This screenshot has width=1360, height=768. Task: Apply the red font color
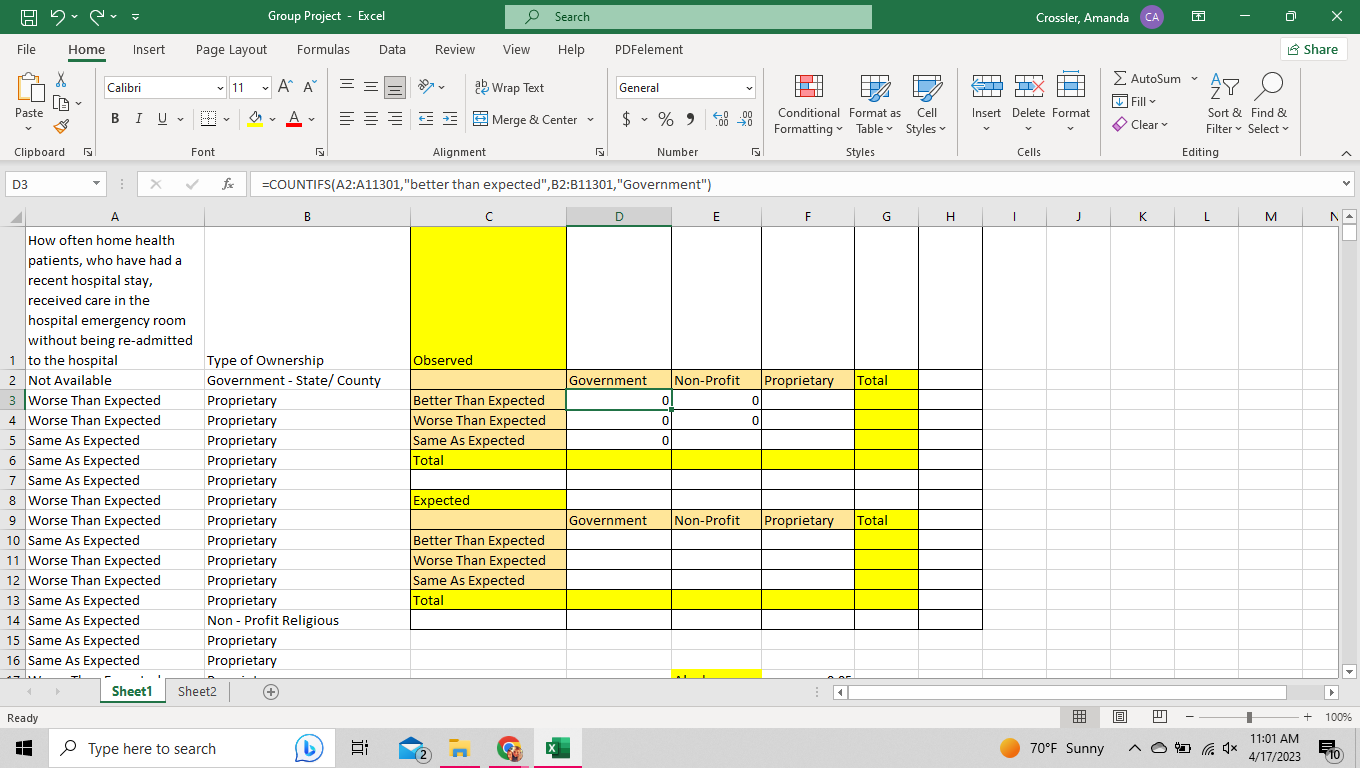tap(294, 119)
